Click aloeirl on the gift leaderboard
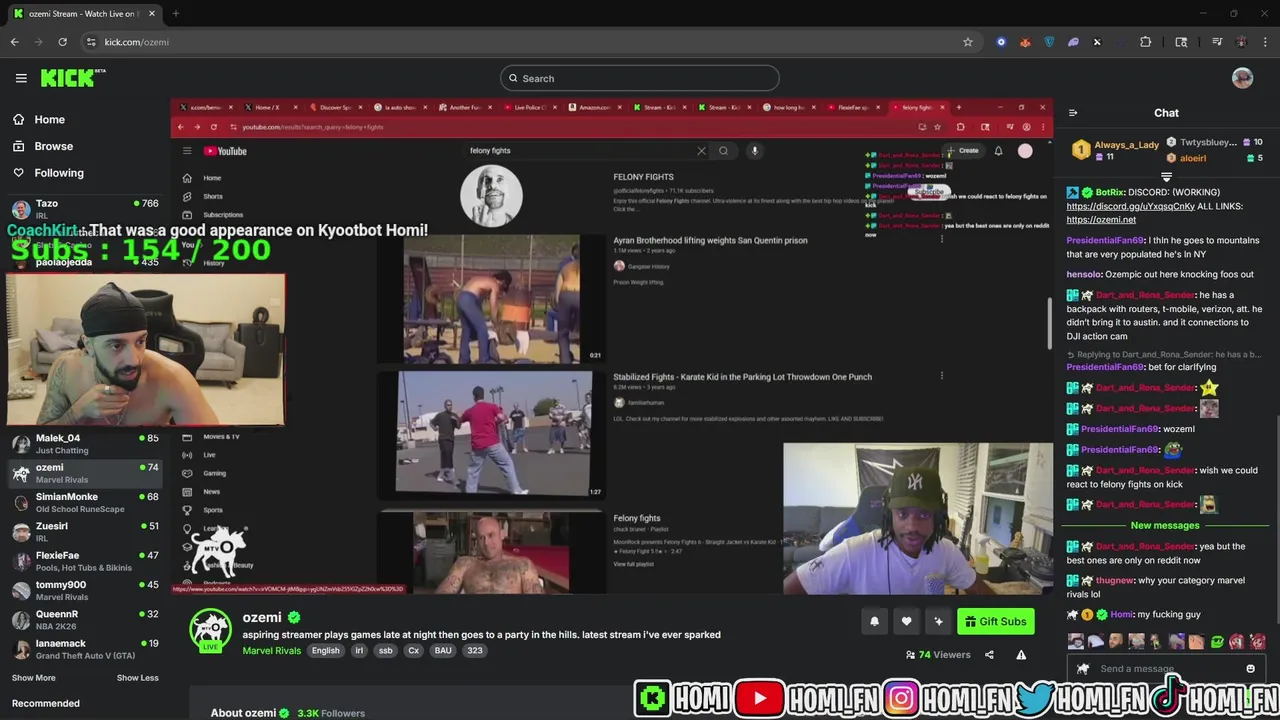This screenshot has height=720, width=1280. coord(1193,158)
